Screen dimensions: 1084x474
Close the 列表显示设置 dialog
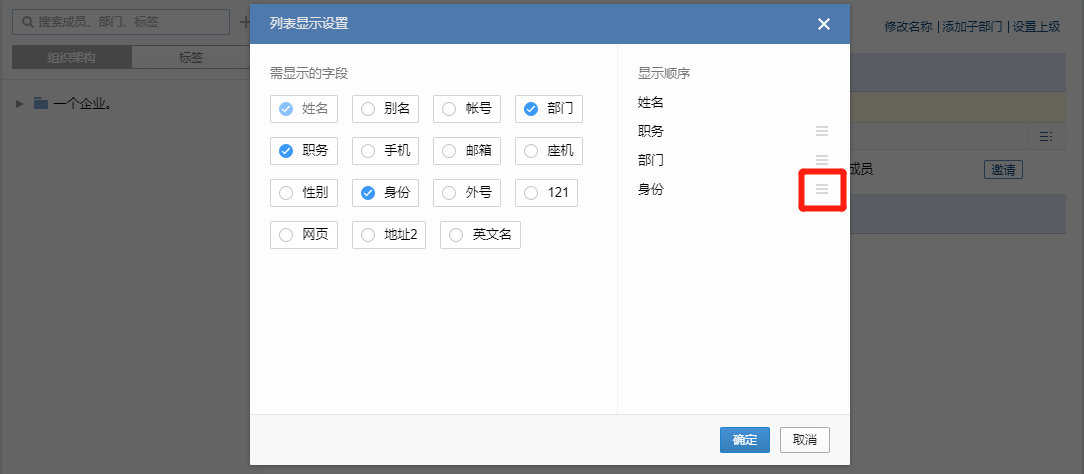click(x=824, y=24)
